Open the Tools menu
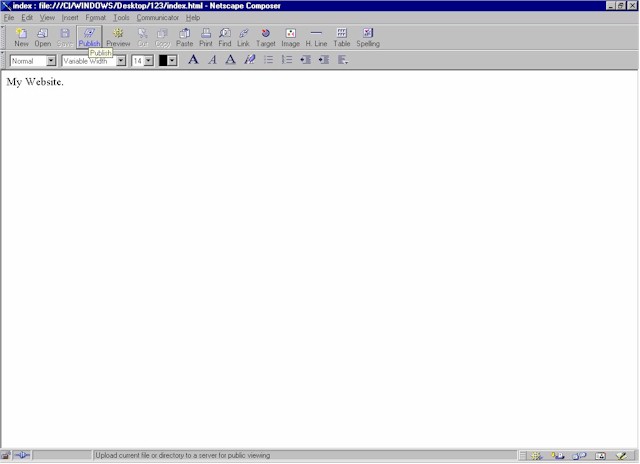640x464 pixels. pos(121,18)
